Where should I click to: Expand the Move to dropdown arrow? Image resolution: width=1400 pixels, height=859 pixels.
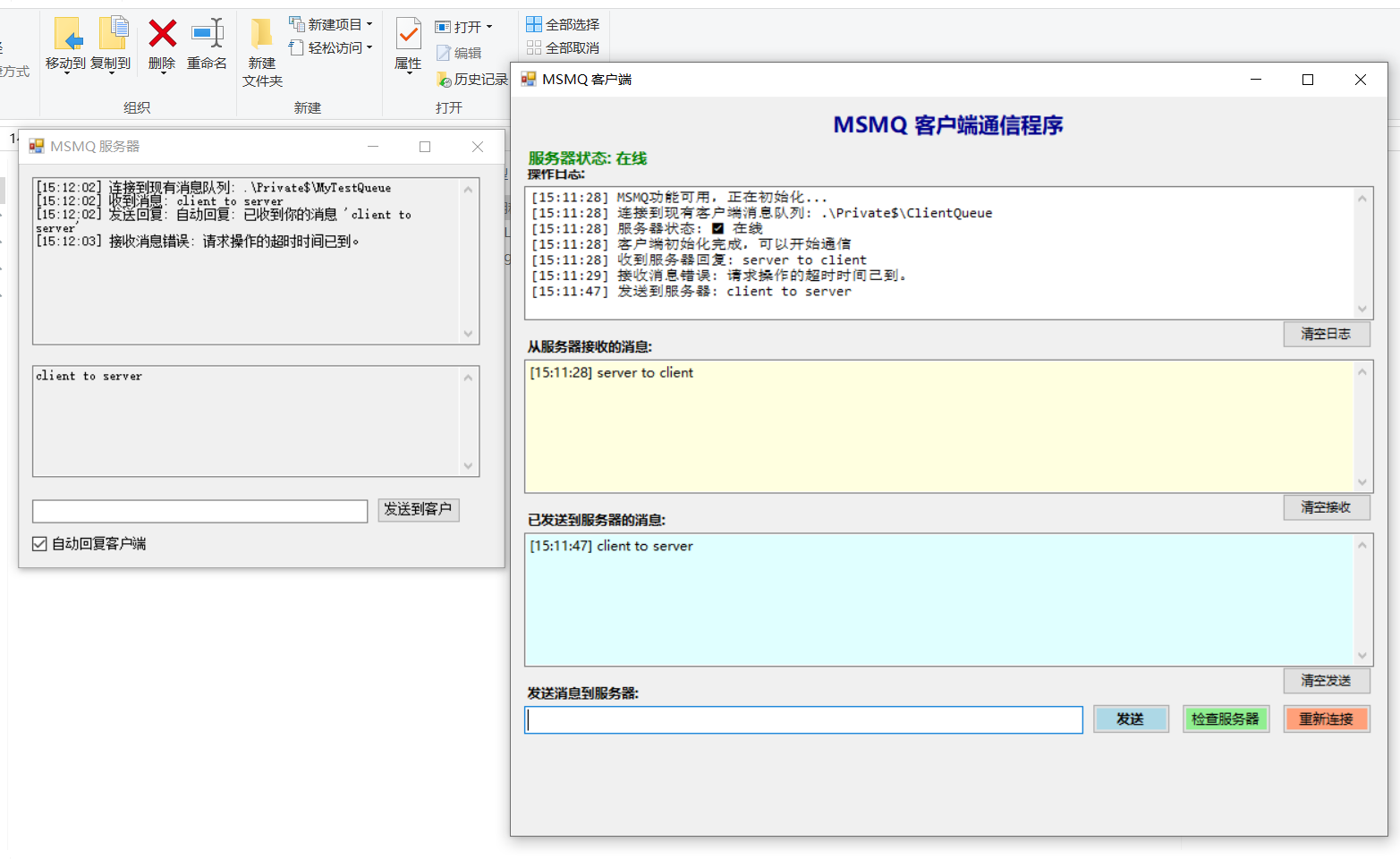pos(66,73)
